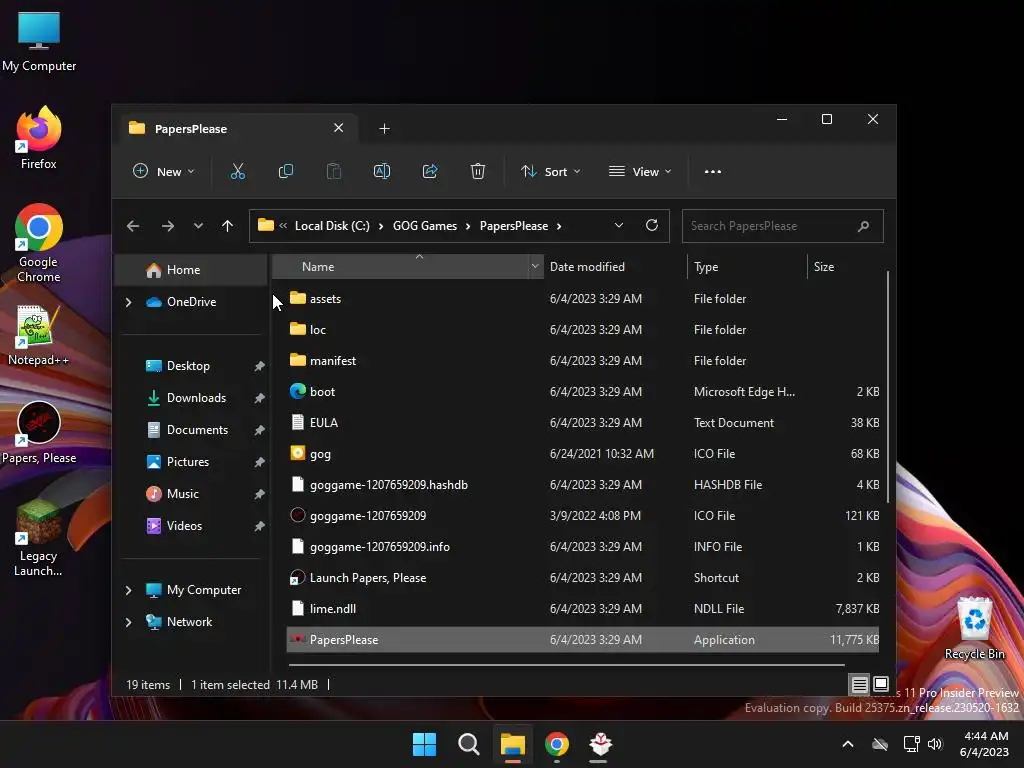Click Chrome icon in taskbar
Image resolution: width=1024 pixels, height=768 pixels.
click(x=556, y=744)
